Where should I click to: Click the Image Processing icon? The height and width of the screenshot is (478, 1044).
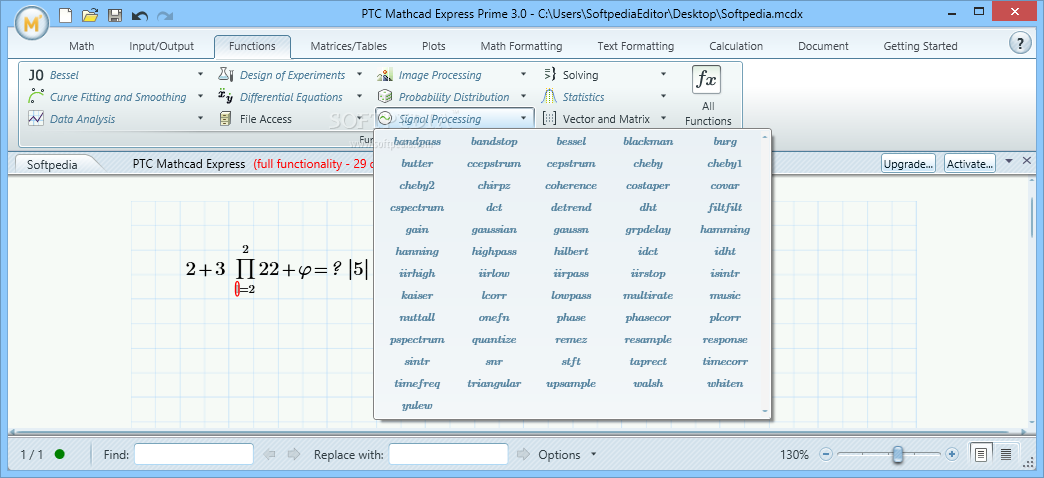[385, 75]
